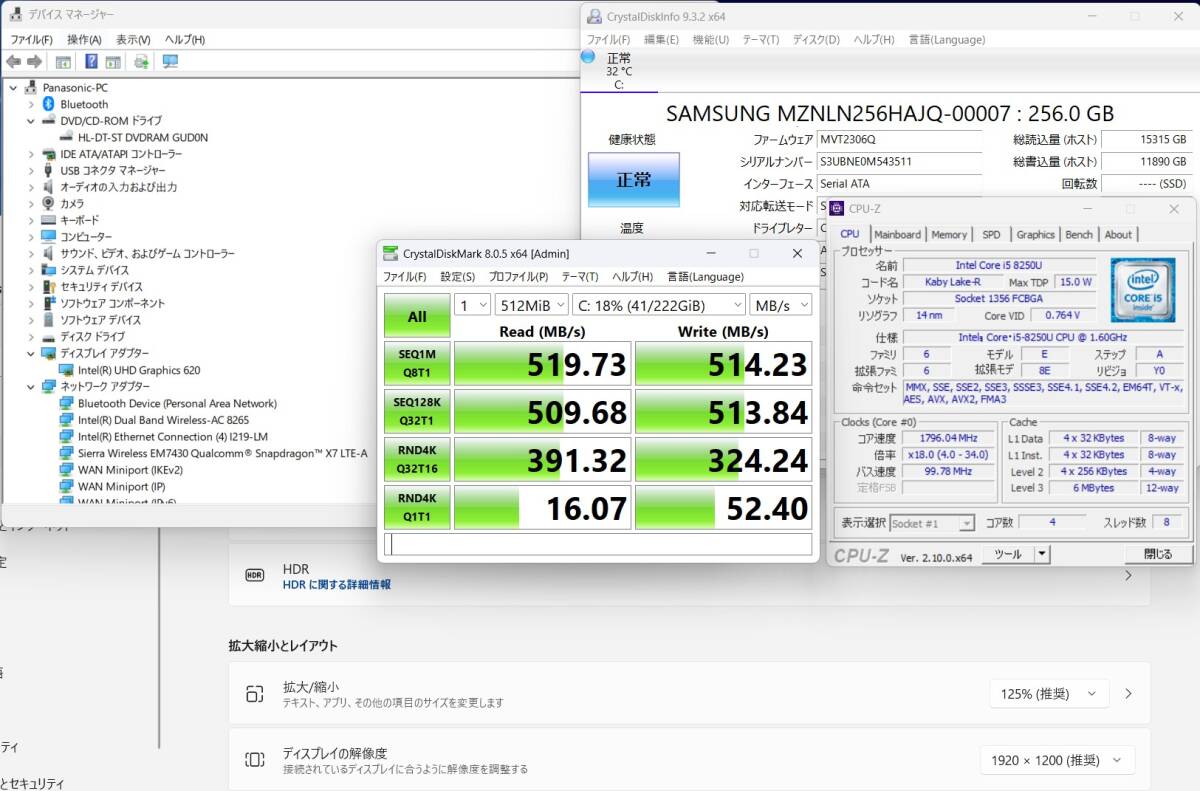Image resolution: width=1200 pixels, height=791 pixels.
Task: Click the scan for hardware changes monitor icon
Action: point(170,62)
